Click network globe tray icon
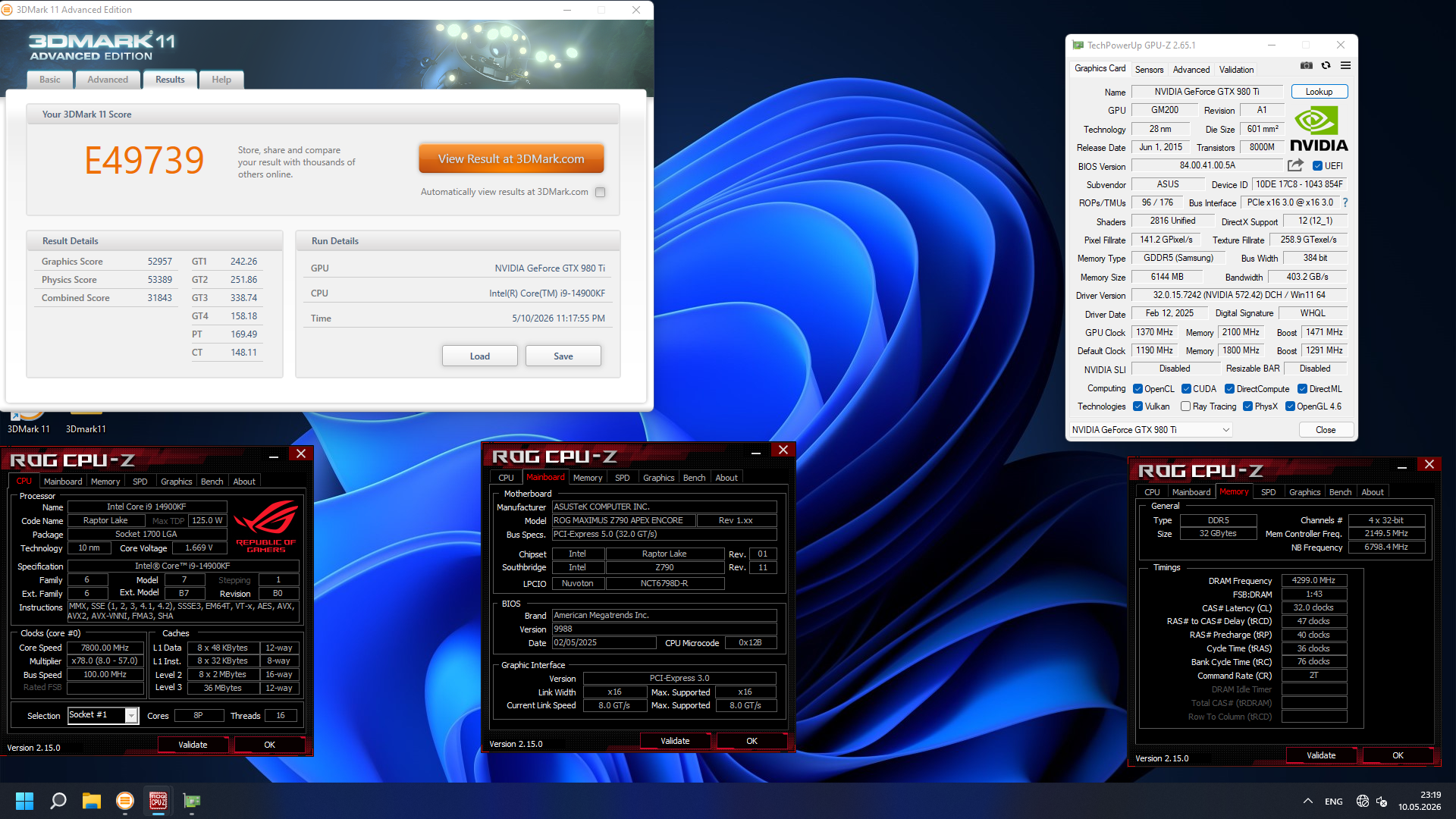 (1362, 801)
